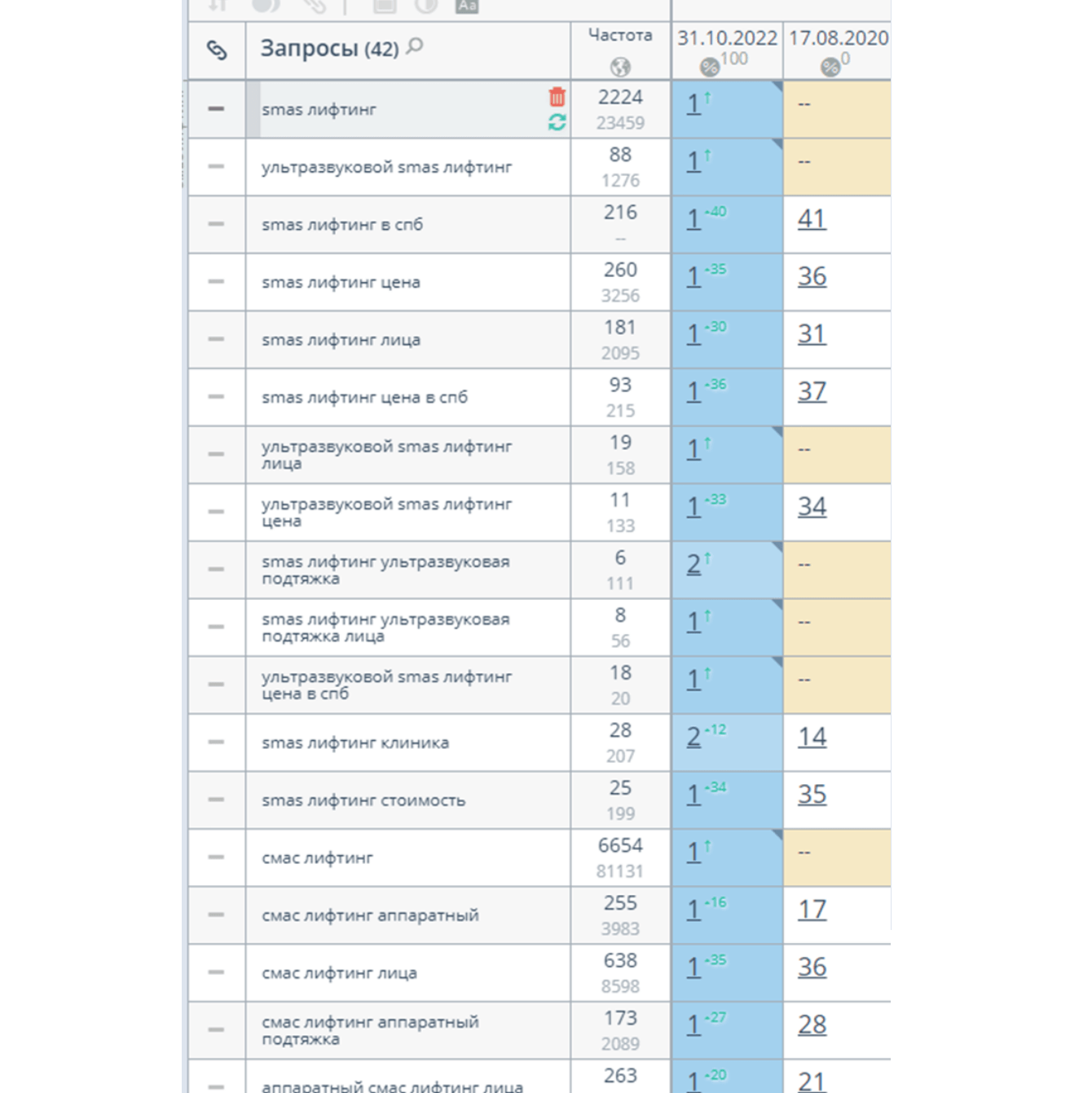Open position 35 link for "smas лифтинг стоимость"
Image resolution: width=1092 pixels, height=1093 pixels.
coord(812,795)
